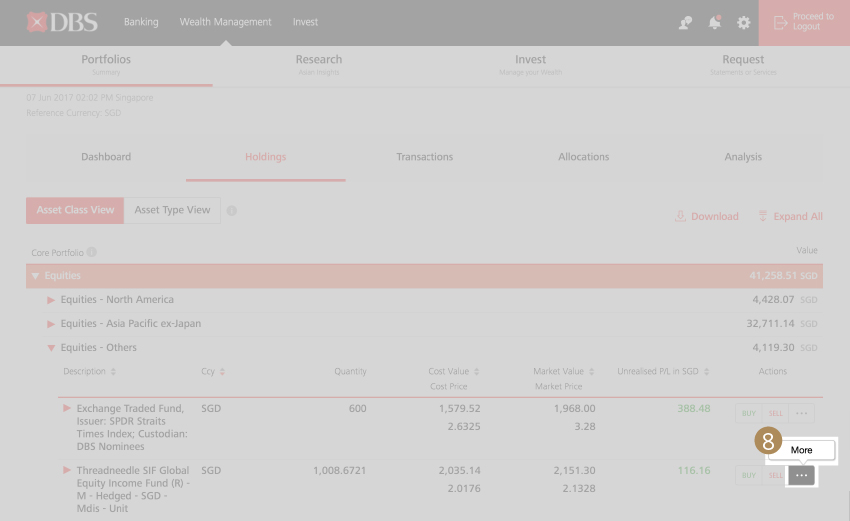850x521 pixels.
Task: Open more actions for Threadneedle fund
Action: (801, 475)
